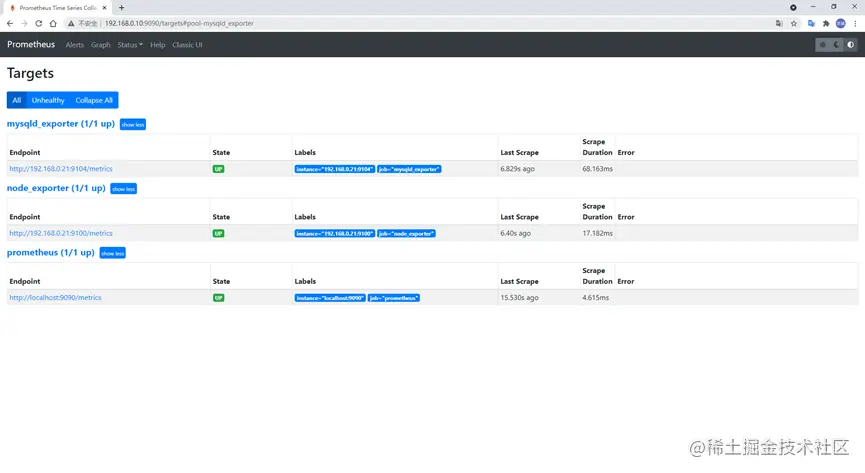Click the job="mysqld_exporter" label badge
This screenshot has height=473, width=865.
click(x=409, y=169)
